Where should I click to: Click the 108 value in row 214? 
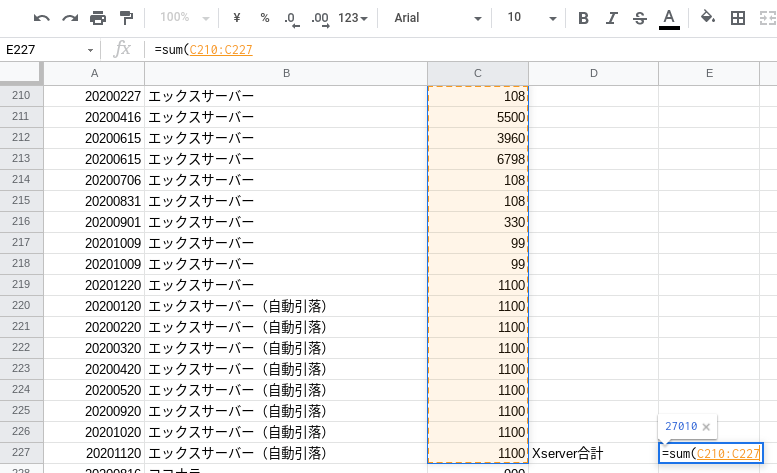tap(478, 180)
